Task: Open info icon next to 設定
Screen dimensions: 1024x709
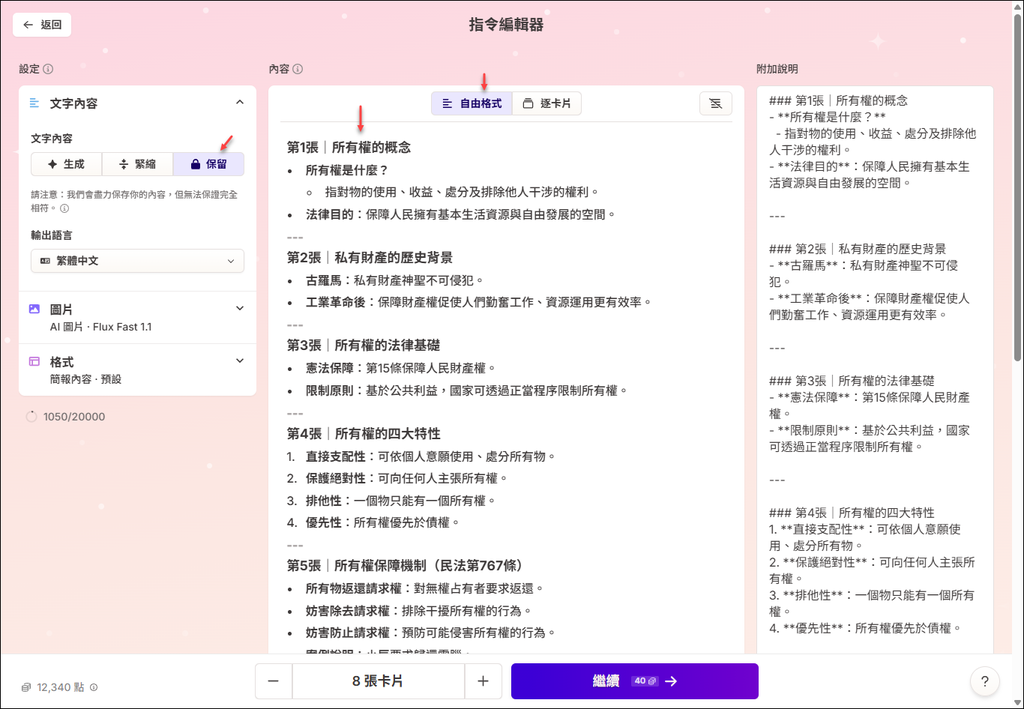Action: coord(48,69)
